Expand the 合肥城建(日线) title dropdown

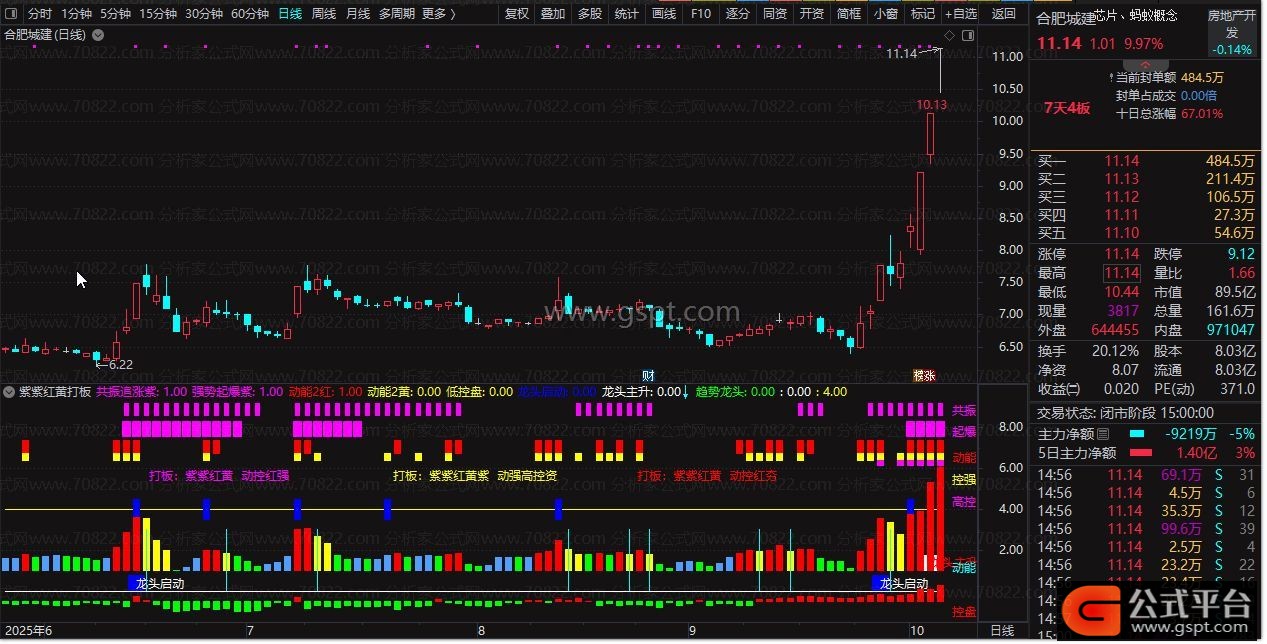97,34
